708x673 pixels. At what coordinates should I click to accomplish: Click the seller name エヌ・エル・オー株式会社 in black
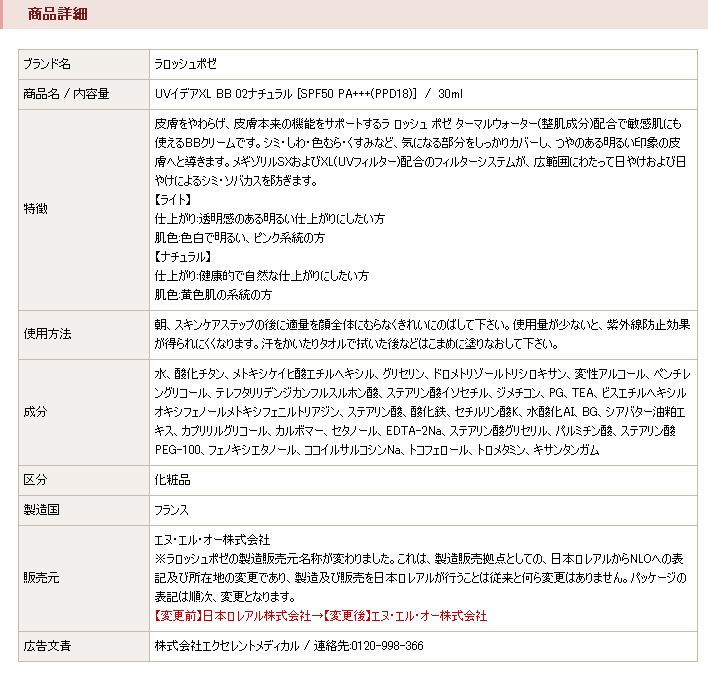[212, 540]
